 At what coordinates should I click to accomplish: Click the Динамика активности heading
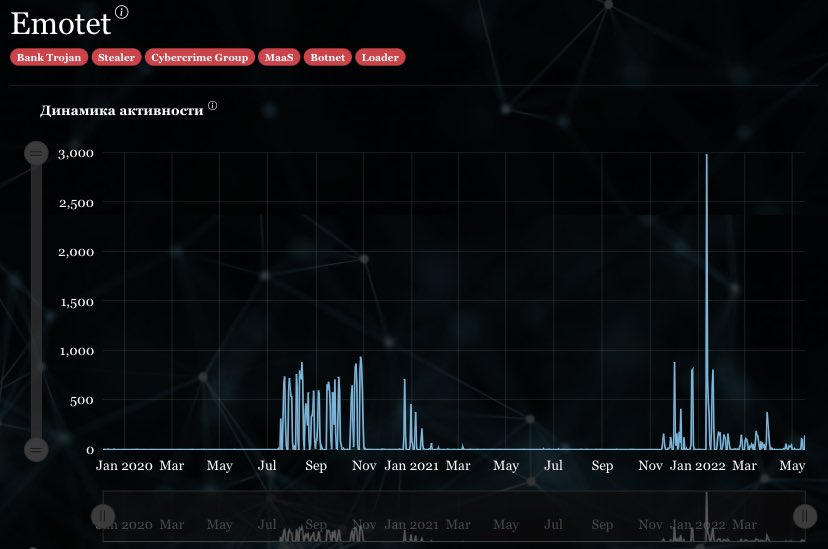(x=121, y=110)
